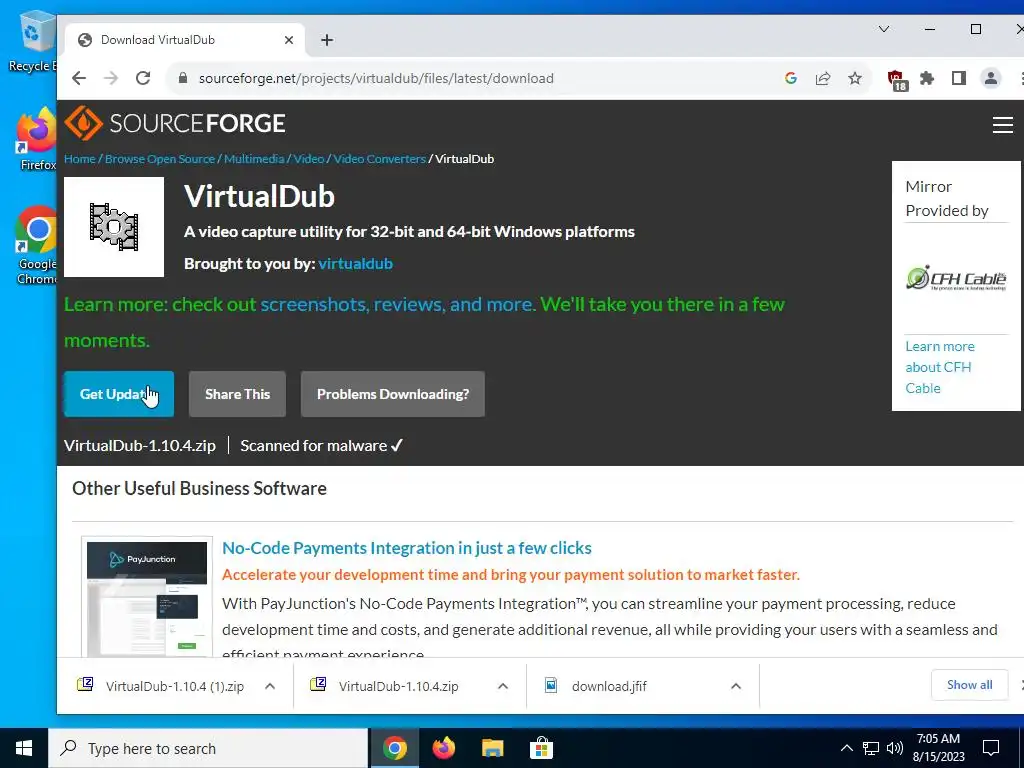Open Video breadcrumb link
The width and height of the screenshot is (1024, 768).
pos(309,159)
